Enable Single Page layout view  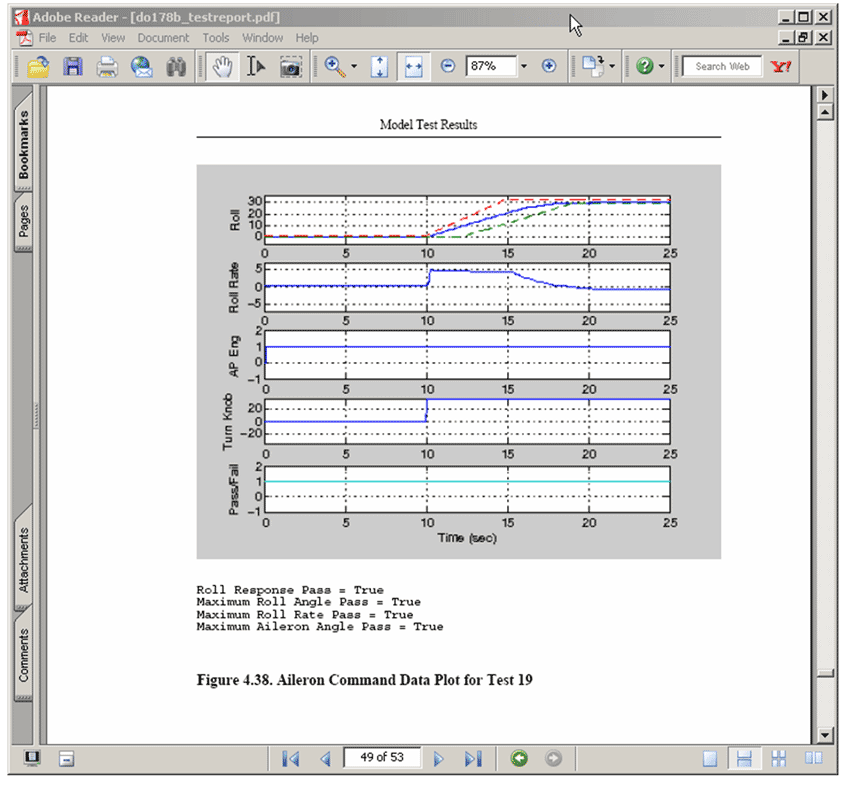click(x=710, y=759)
